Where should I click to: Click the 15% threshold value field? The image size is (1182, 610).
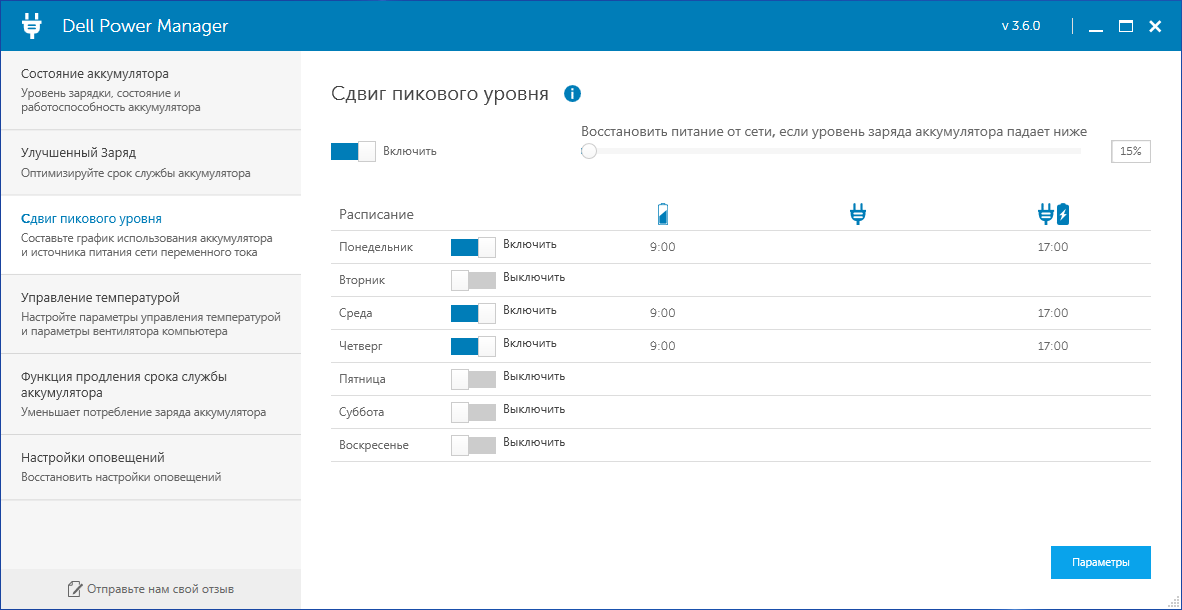coord(1131,151)
